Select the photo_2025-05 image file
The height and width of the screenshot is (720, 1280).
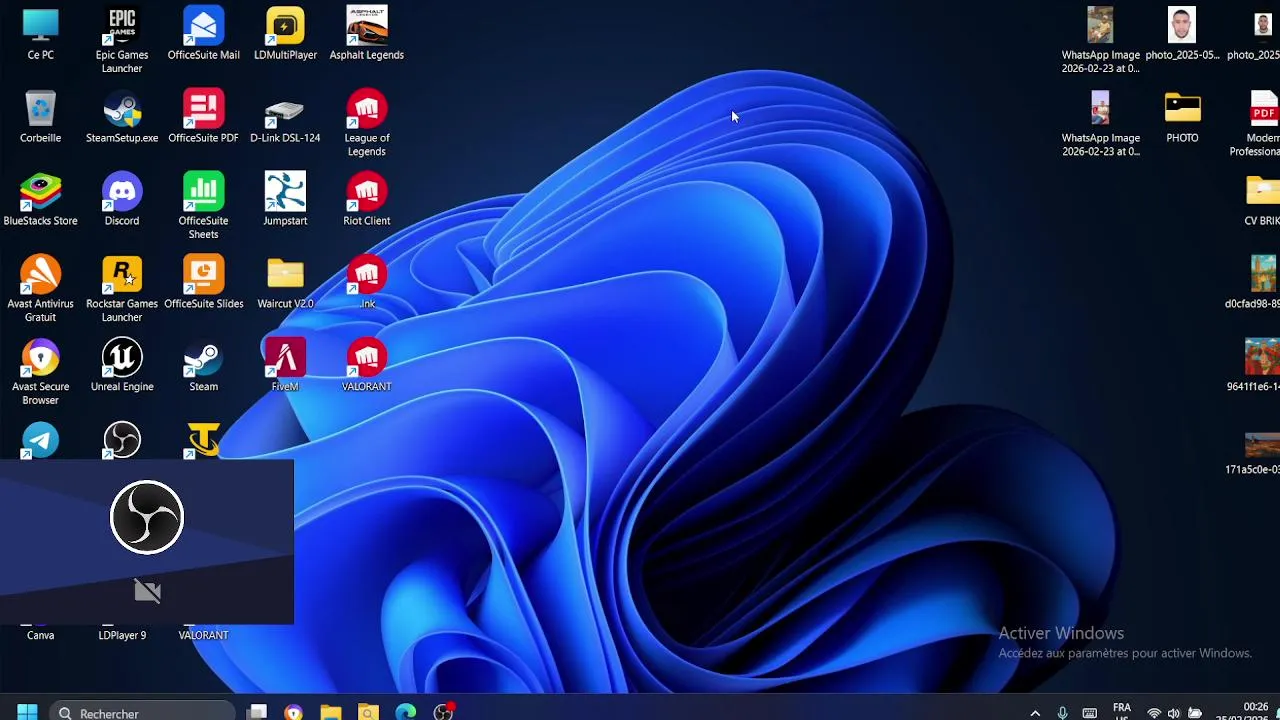click(x=1182, y=35)
